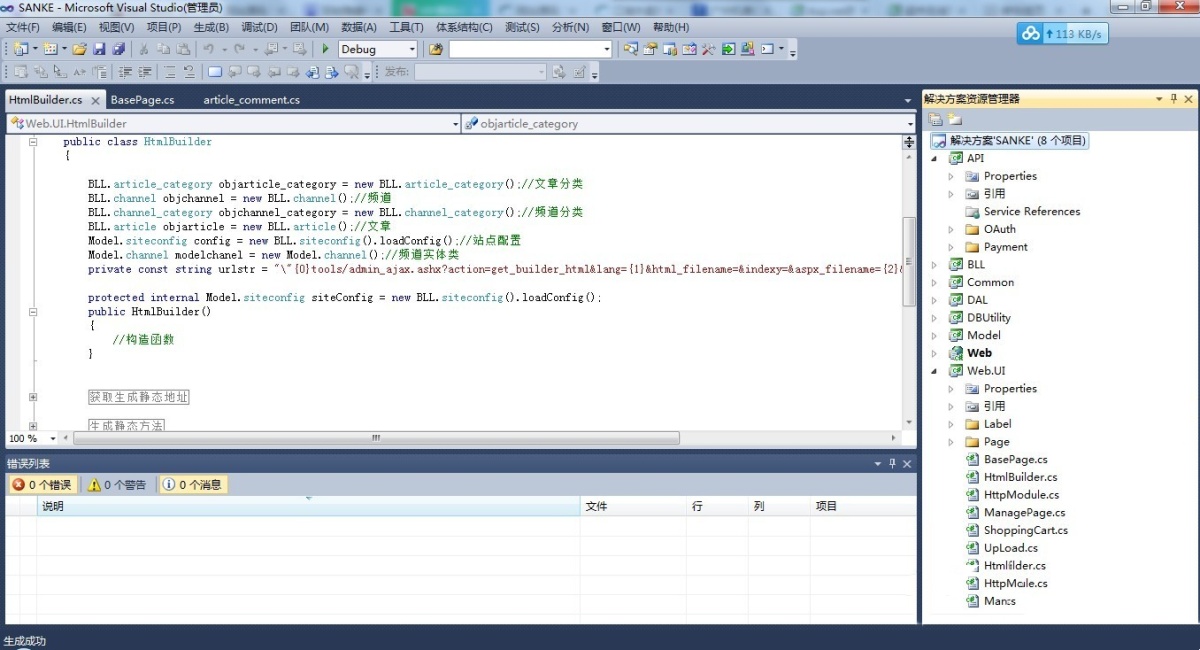The image size is (1200, 650).
Task: Expand the collapsed 生成静态方法 region
Action: tap(33, 426)
